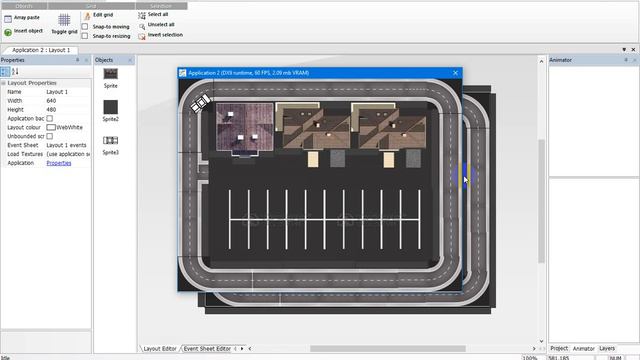This screenshot has height=360, width=640.
Task: Open the document tab list dropdown arrow
Action: (x=624, y=50)
